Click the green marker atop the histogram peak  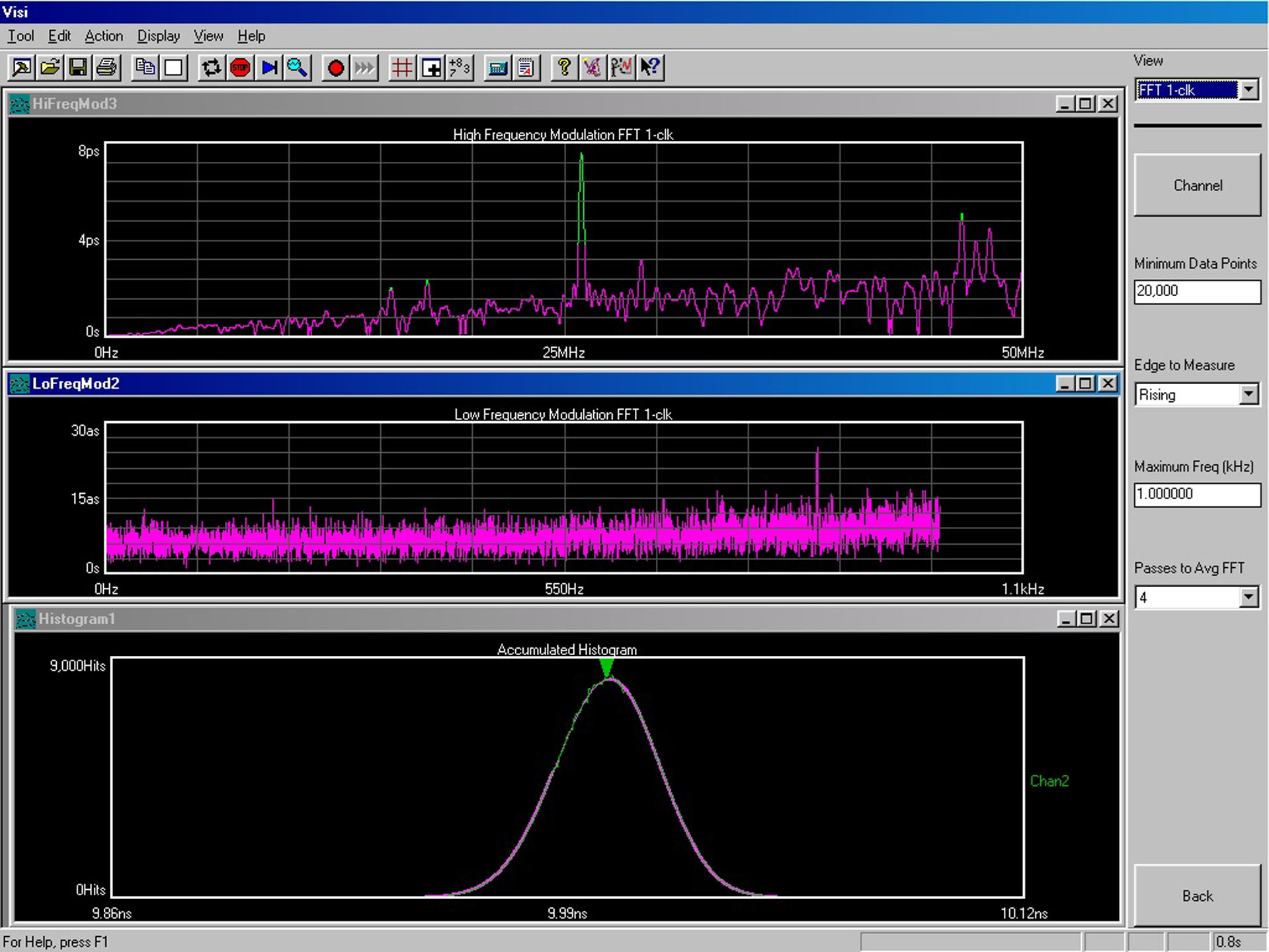(606, 668)
